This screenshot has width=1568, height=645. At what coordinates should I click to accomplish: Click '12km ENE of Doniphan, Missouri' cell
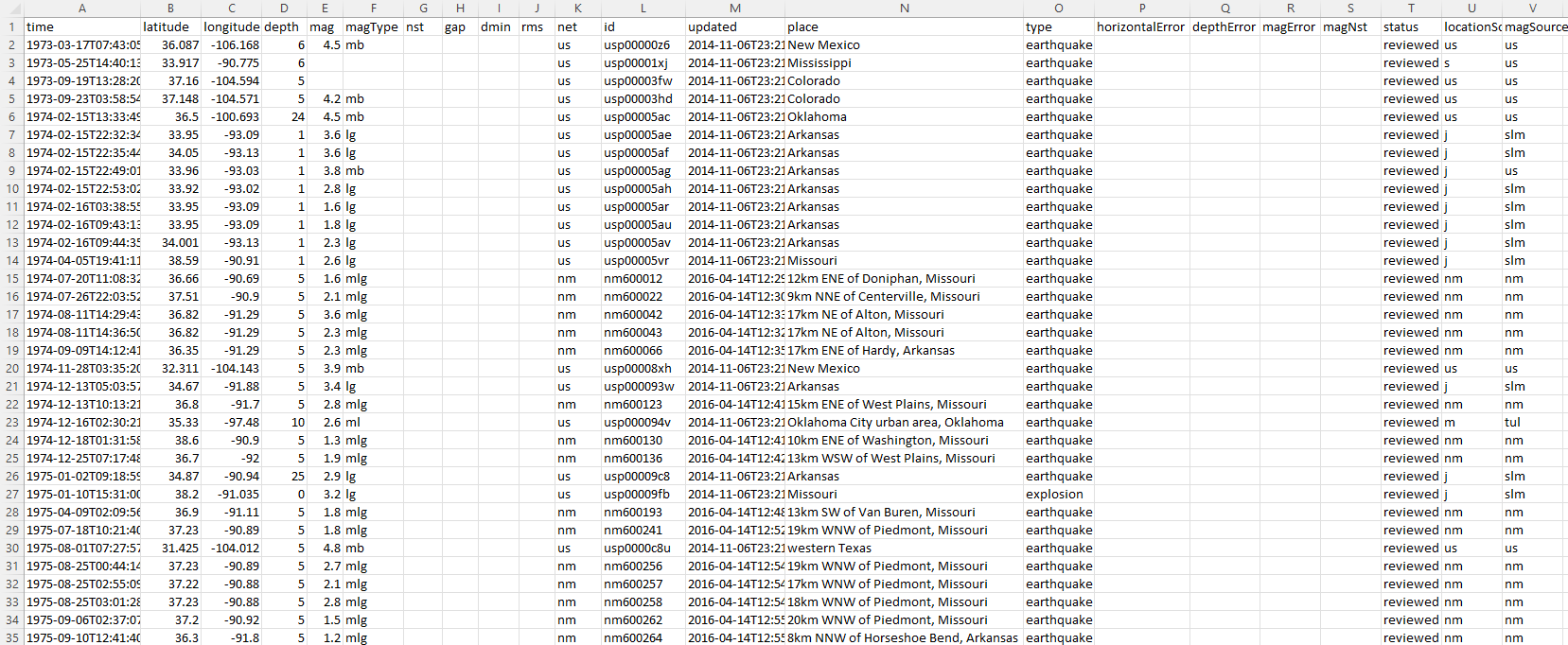904,279
